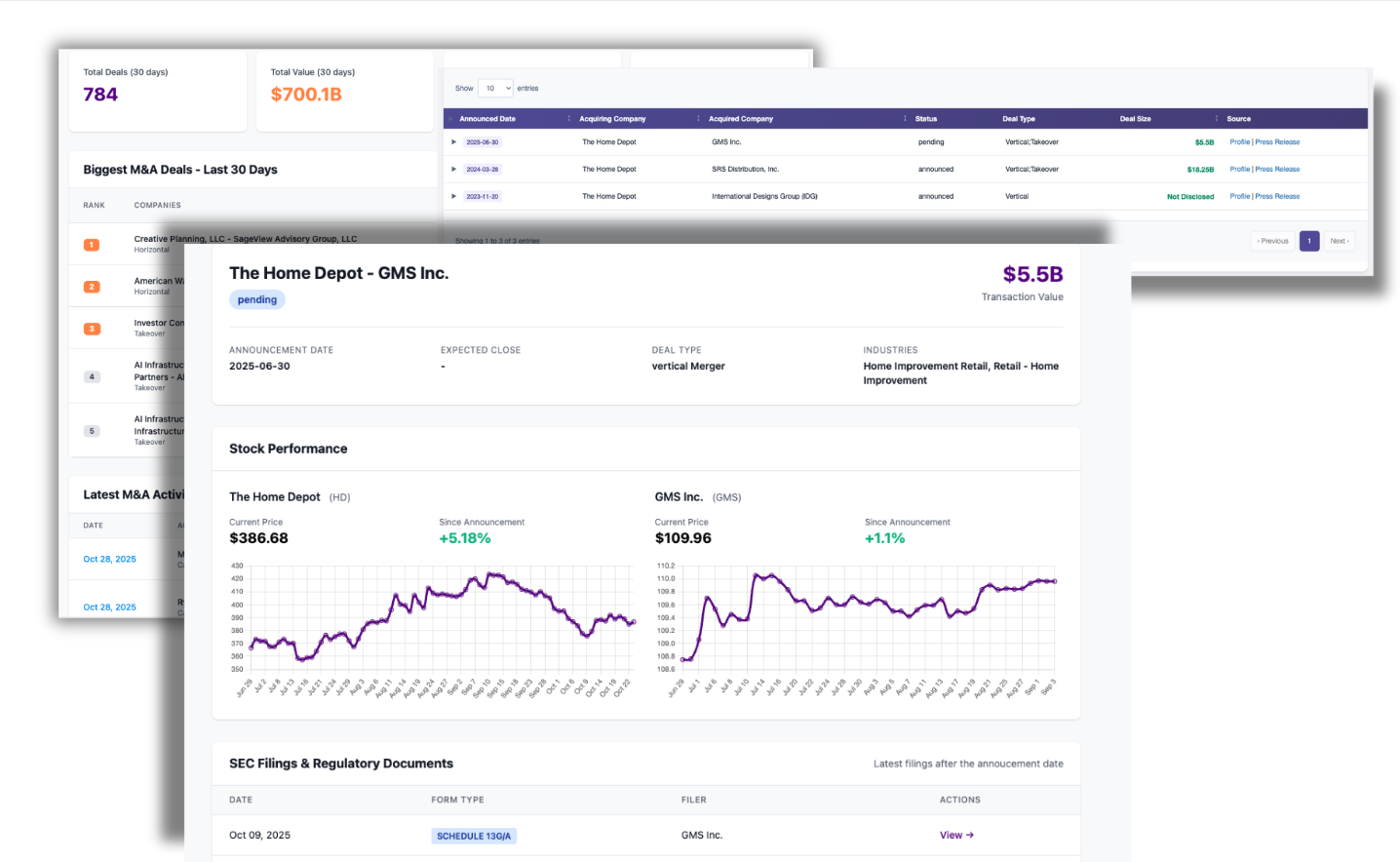Expand the 2024-03-28 SRS Distribution row

453,169
